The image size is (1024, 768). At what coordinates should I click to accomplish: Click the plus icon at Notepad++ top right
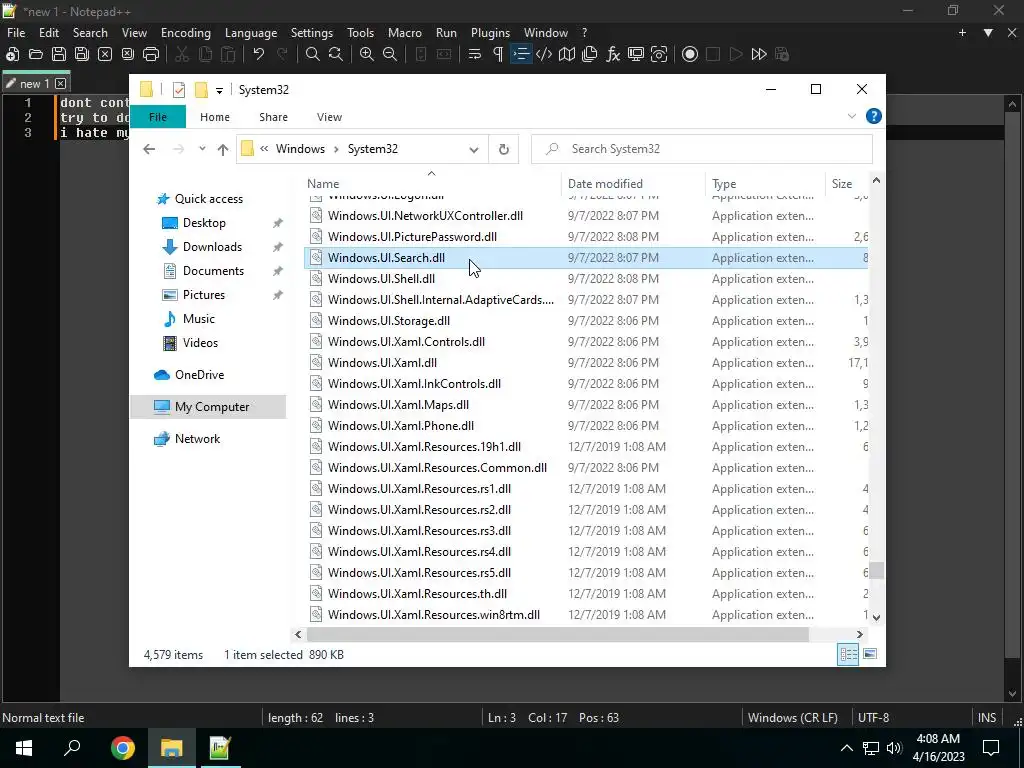[962, 33]
